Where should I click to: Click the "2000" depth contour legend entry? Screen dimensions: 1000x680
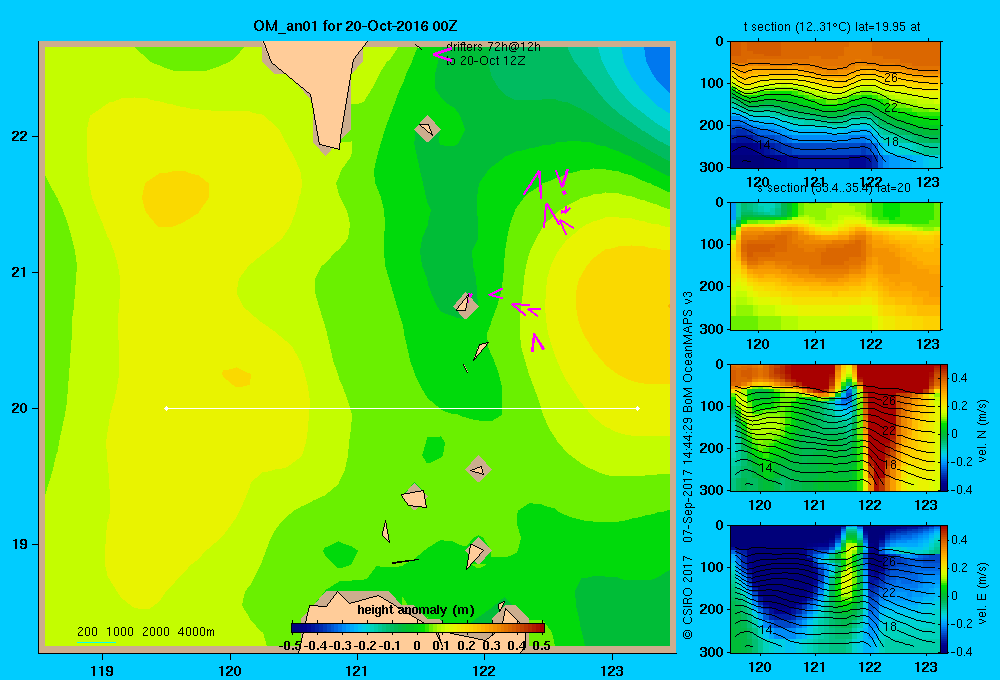pyautogui.click(x=156, y=632)
